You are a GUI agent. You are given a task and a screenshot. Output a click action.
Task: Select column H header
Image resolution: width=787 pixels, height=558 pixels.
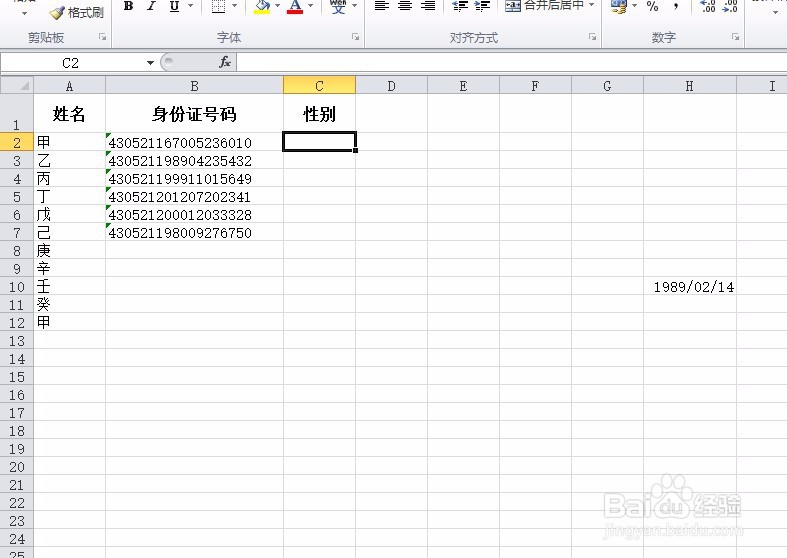(690, 85)
